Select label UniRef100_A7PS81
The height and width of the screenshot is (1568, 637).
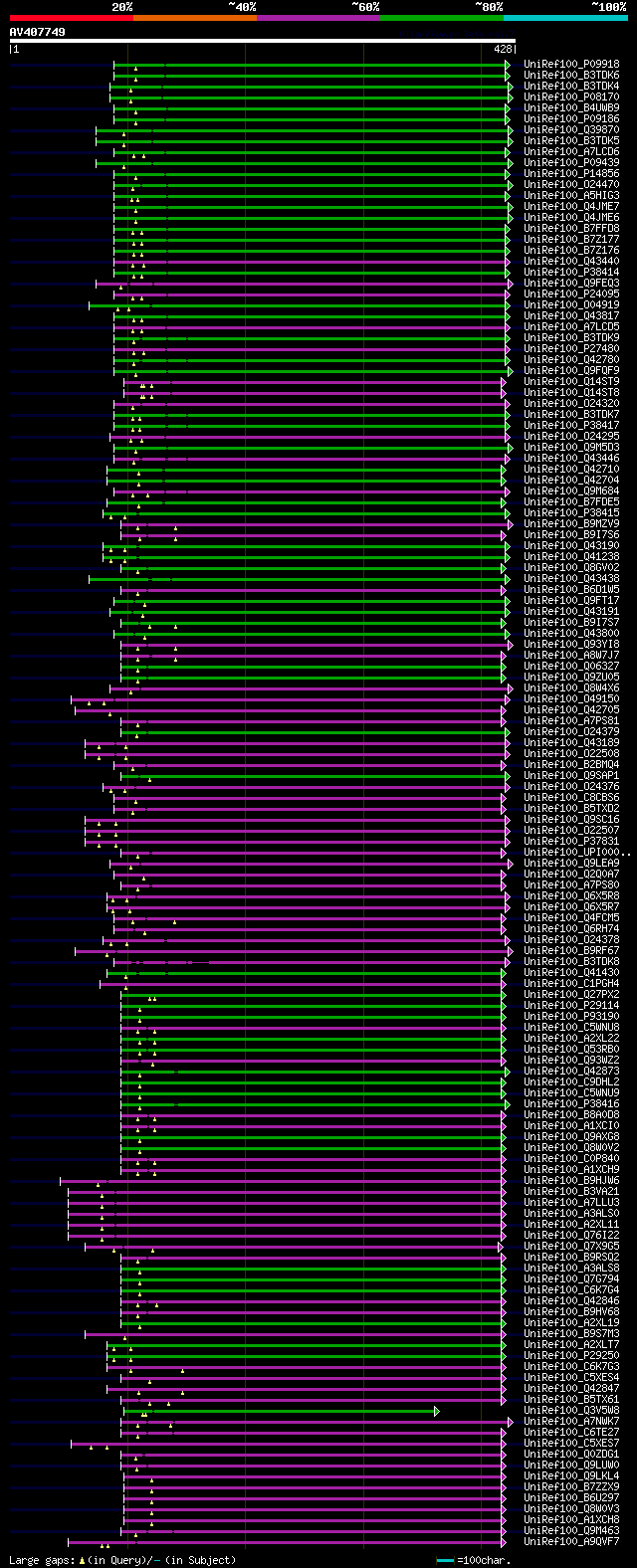pyautogui.click(x=571, y=721)
